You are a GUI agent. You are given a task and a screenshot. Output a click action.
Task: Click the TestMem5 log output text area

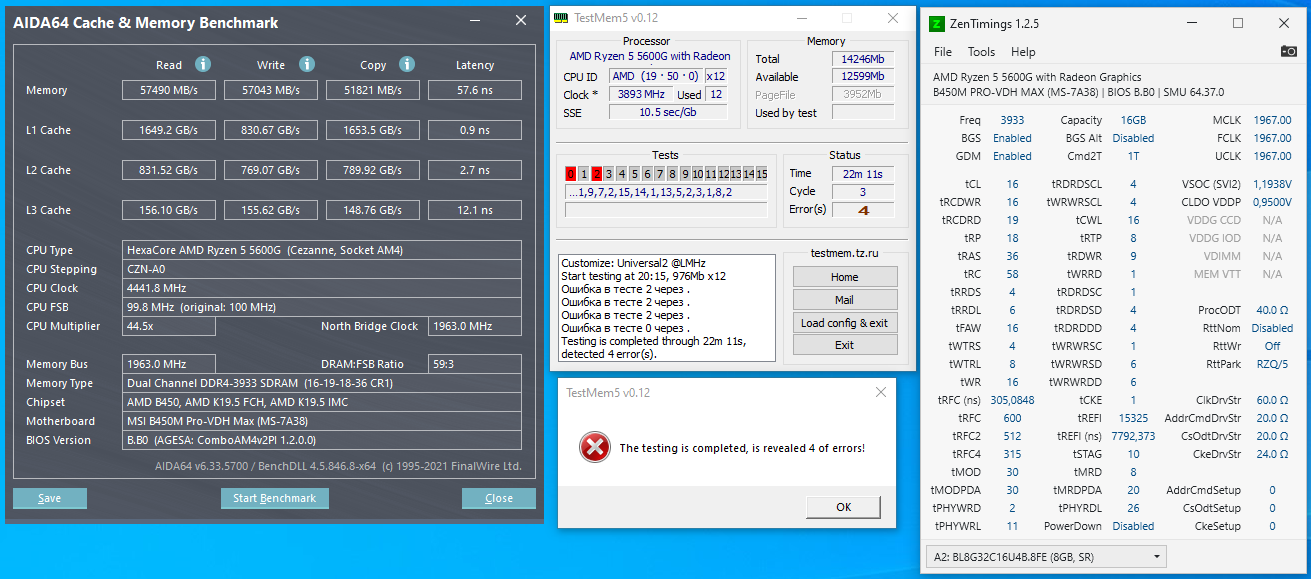point(666,308)
